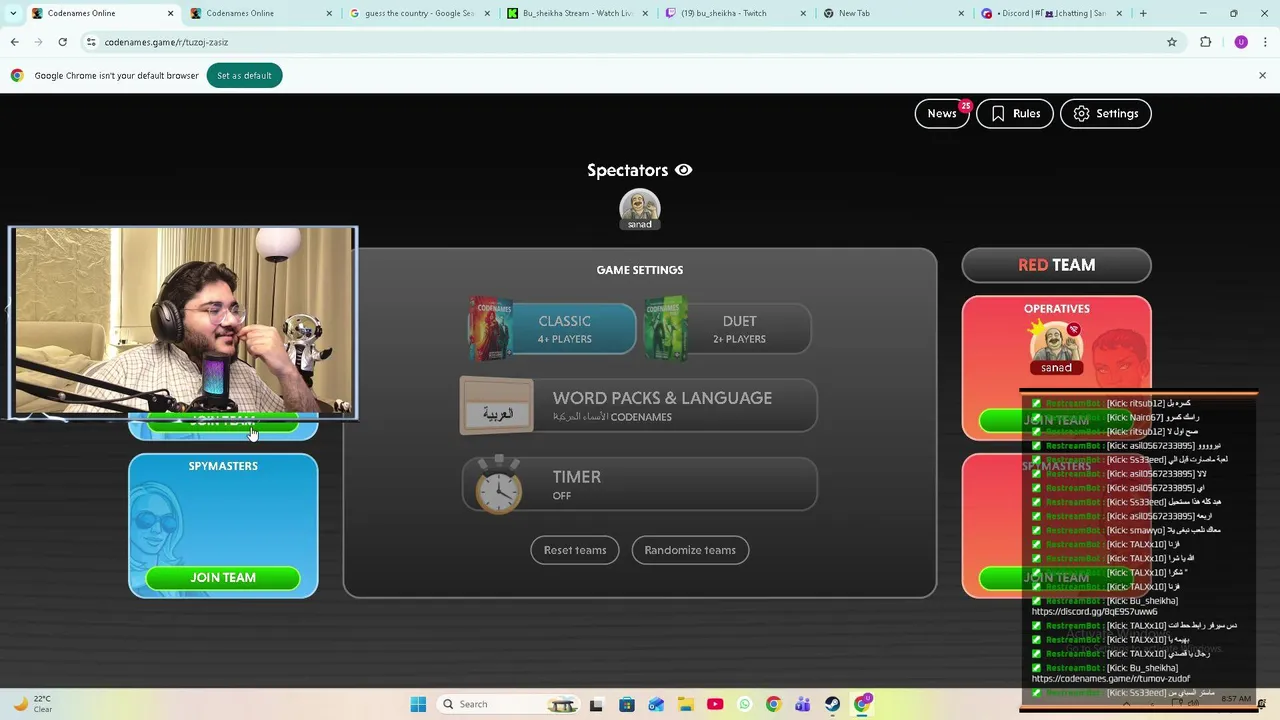Click the webcam overlay thumbnail
1280x720 pixels.
pyautogui.click(x=183, y=322)
